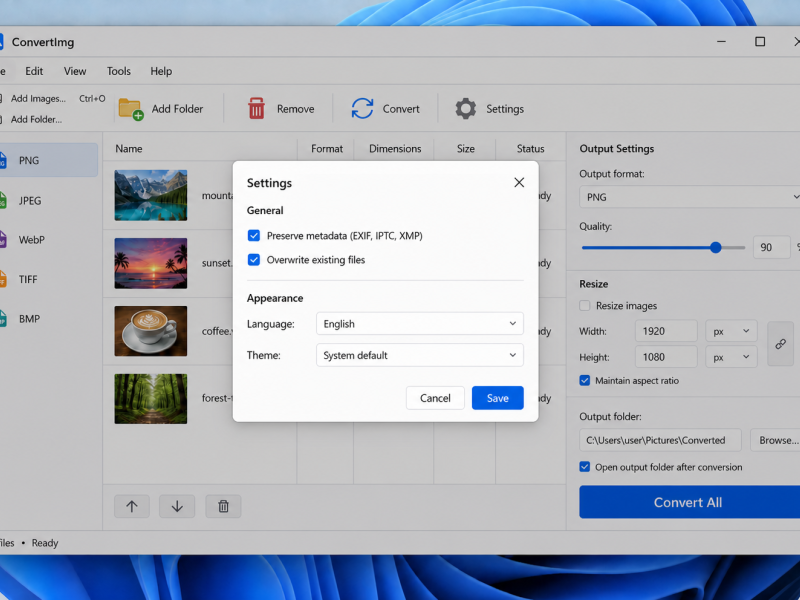Toggle Open output folder after conversion
The image size is (800, 600).
pos(585,467)
